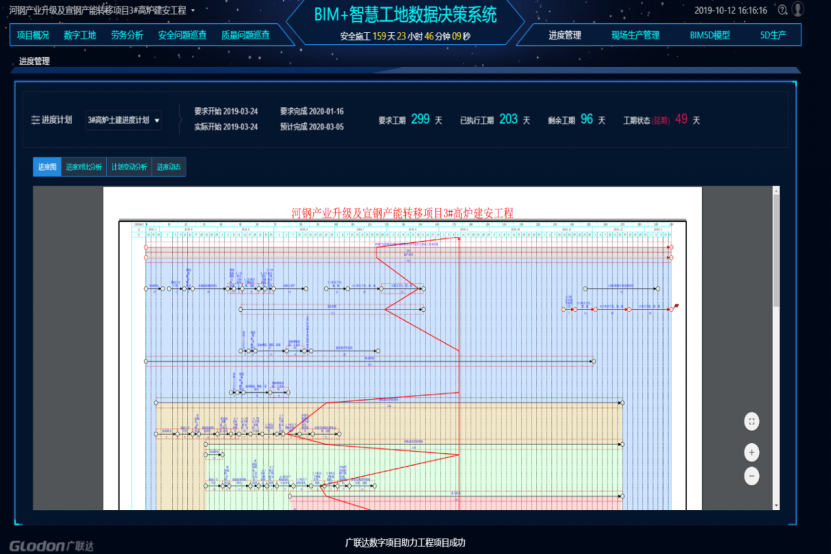Click the 进度计划 filter icon

click(36, 120)
